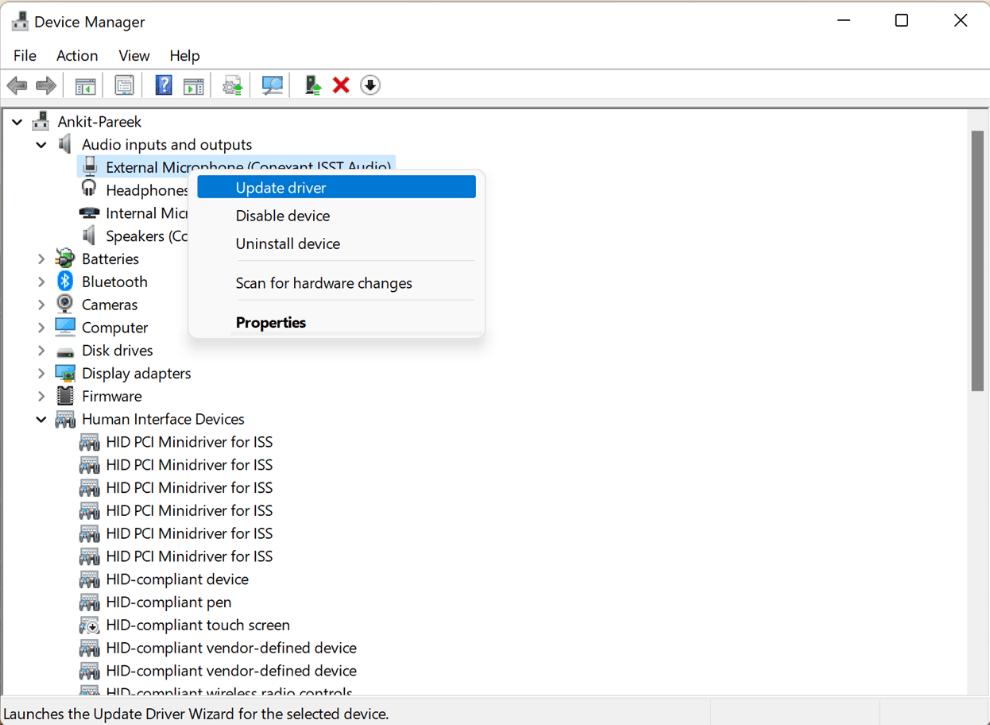990x725 pixels.
Task: Click the Device Manager title bar icon
Action: (20, 21)
